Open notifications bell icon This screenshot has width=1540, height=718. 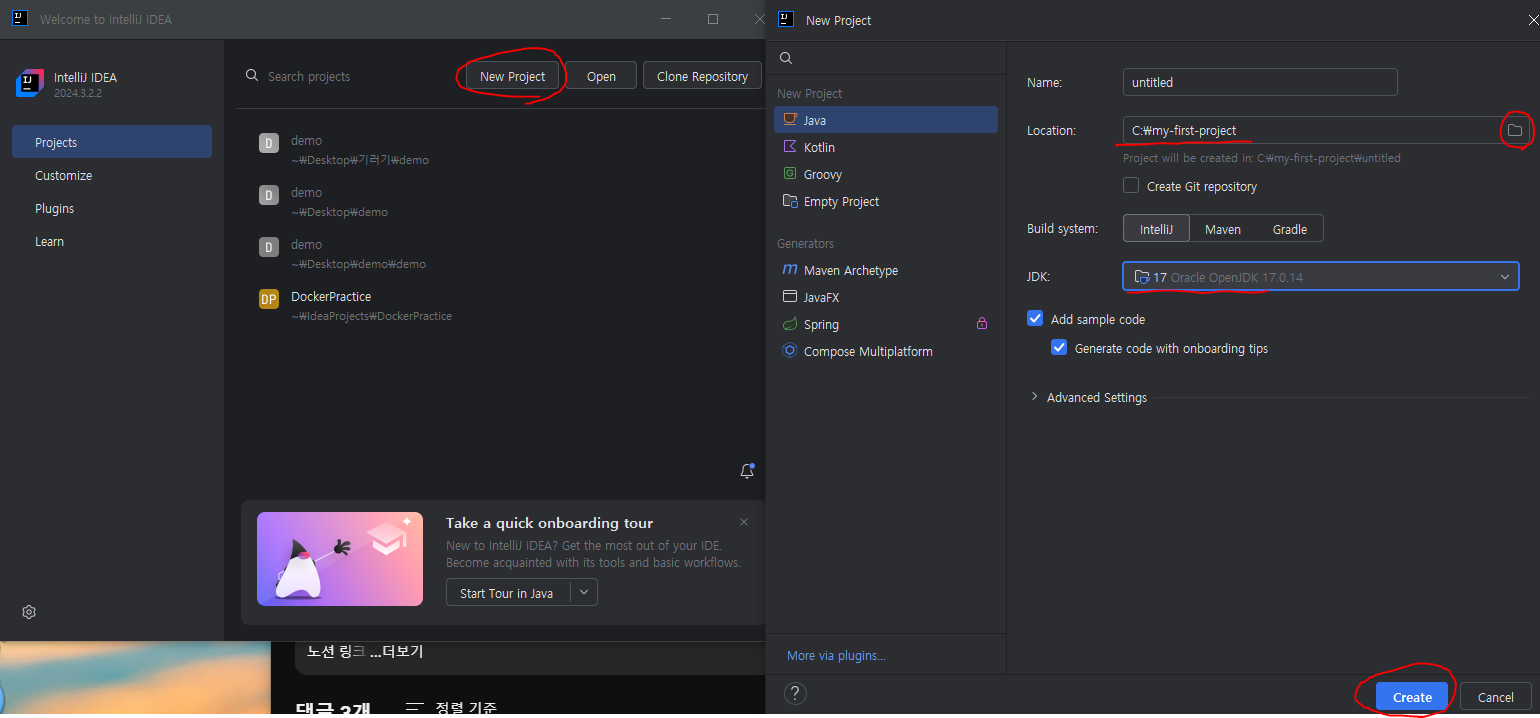point(746,471)
